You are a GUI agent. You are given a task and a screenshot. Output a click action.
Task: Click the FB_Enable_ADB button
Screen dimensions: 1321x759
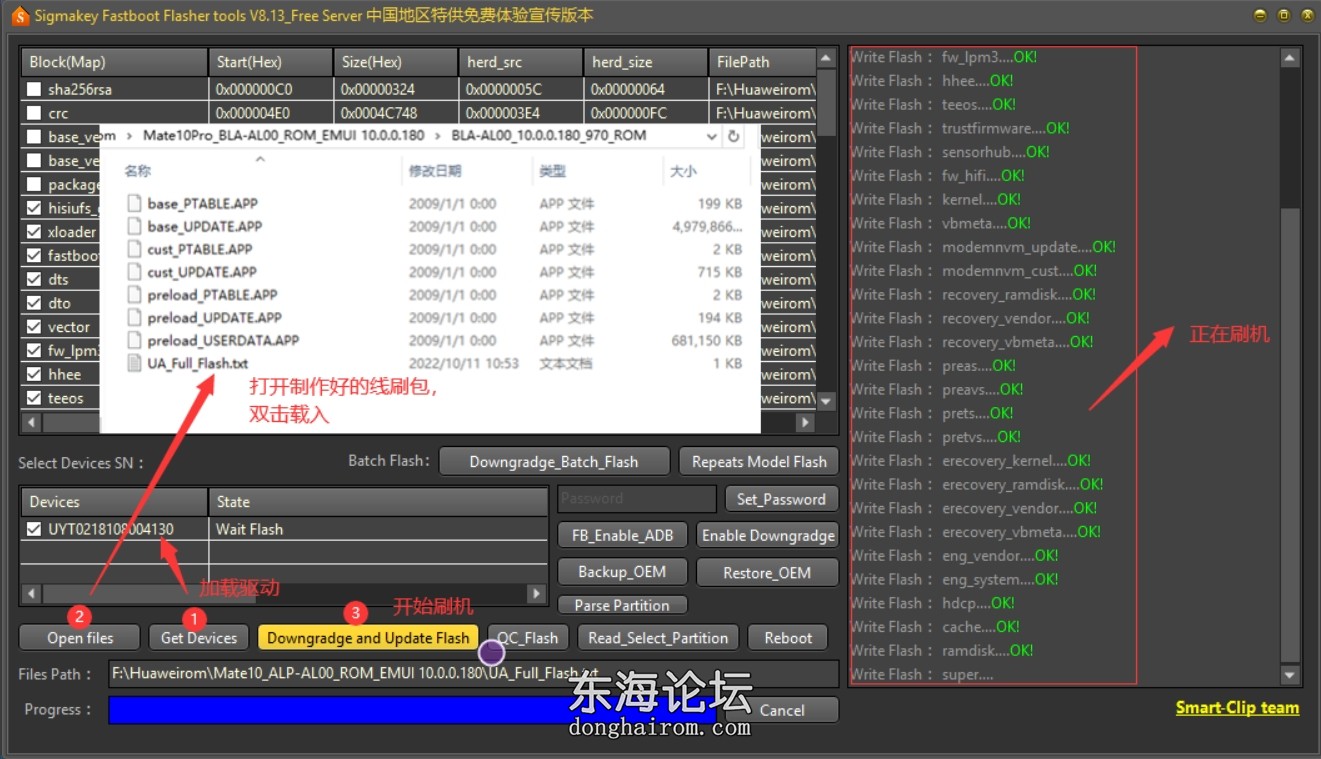(622, 536)
